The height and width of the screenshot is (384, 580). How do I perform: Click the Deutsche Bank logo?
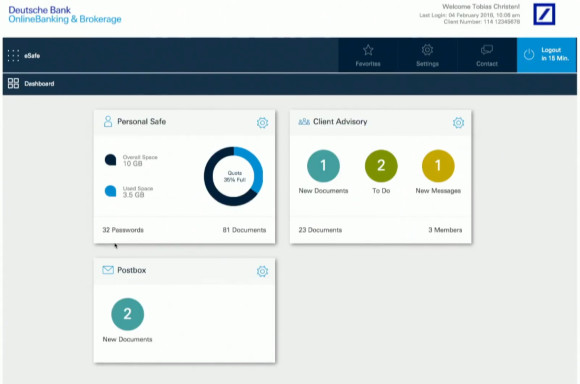[x=544, y=14]
